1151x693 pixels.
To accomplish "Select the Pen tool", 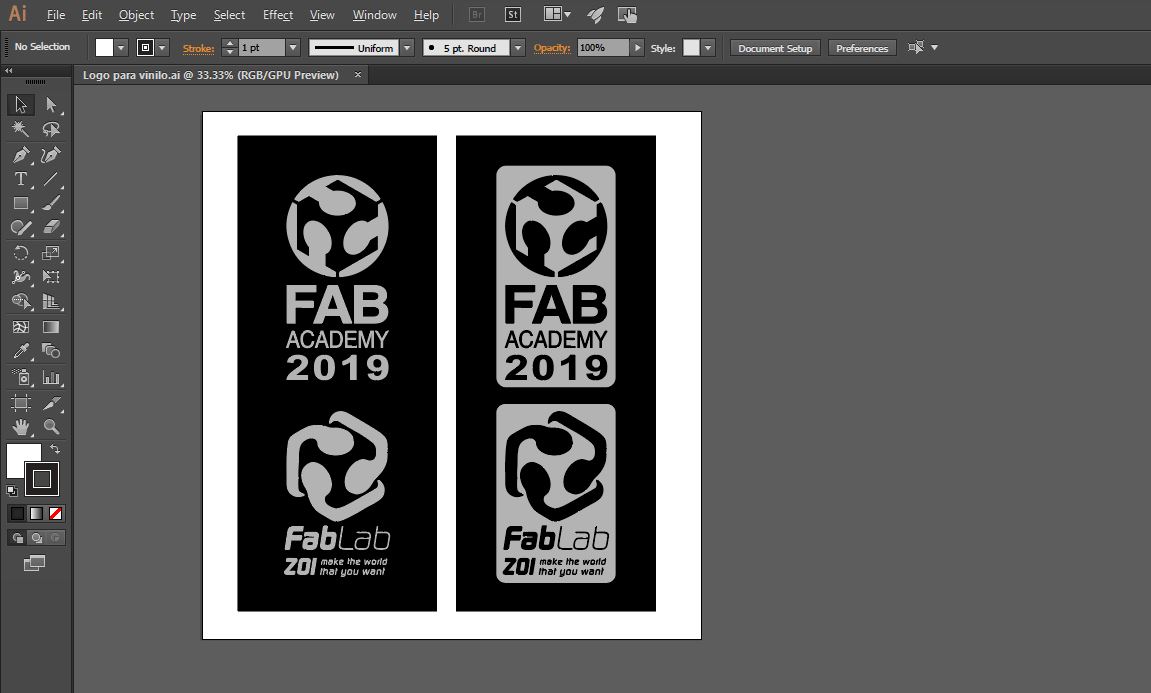I will [x=21, y=154].
